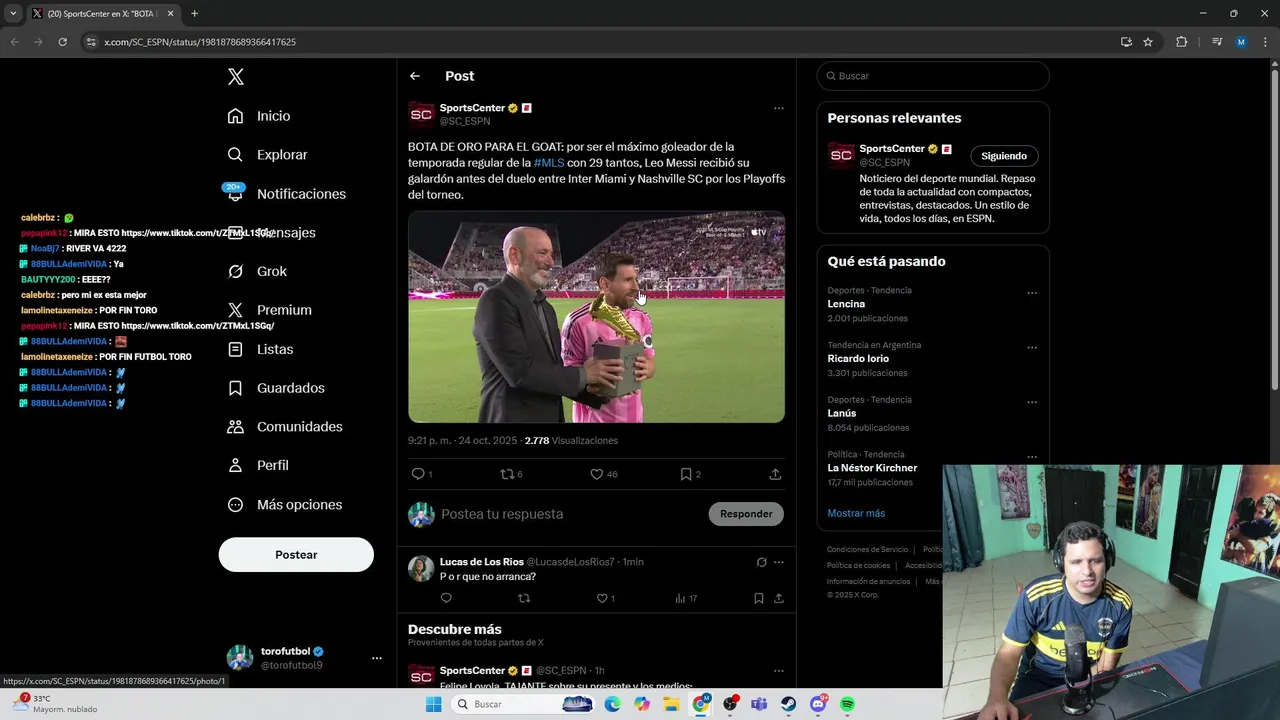1280x720 pixels.
Task: Open Lencina trend options
Action: coord(1032,293)
